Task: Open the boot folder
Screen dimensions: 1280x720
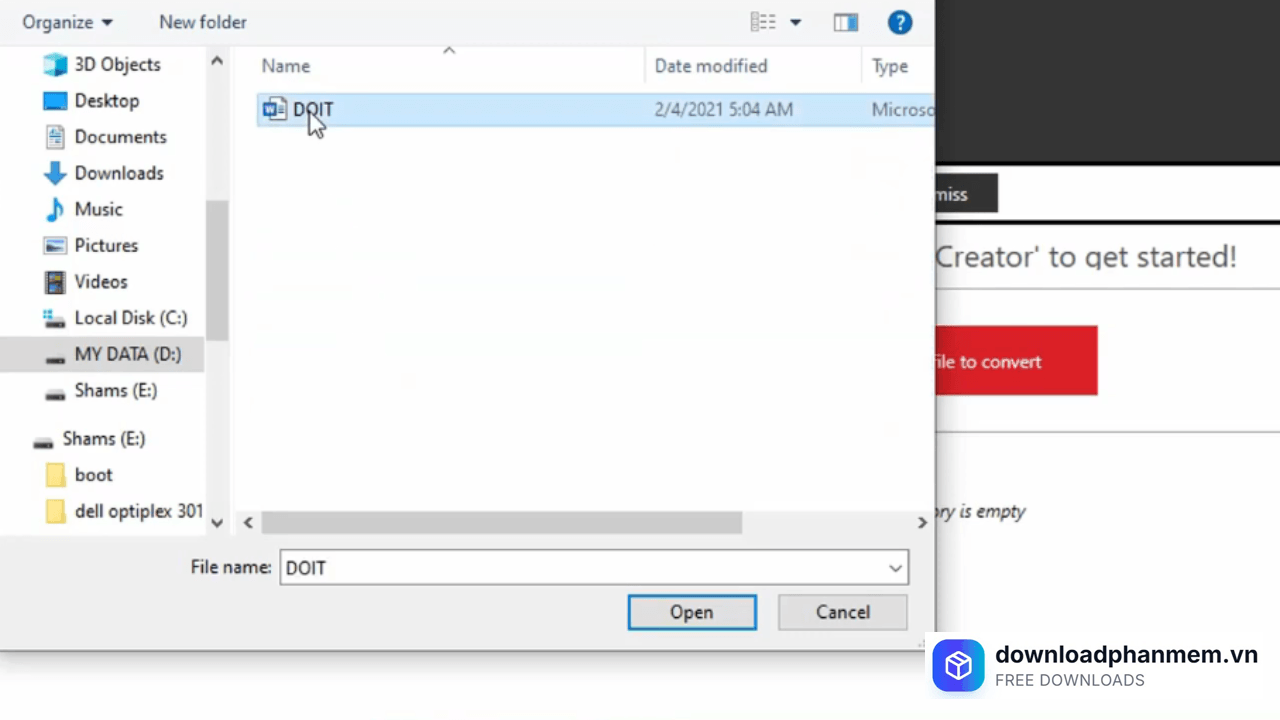Action: [x=93, y=475]
